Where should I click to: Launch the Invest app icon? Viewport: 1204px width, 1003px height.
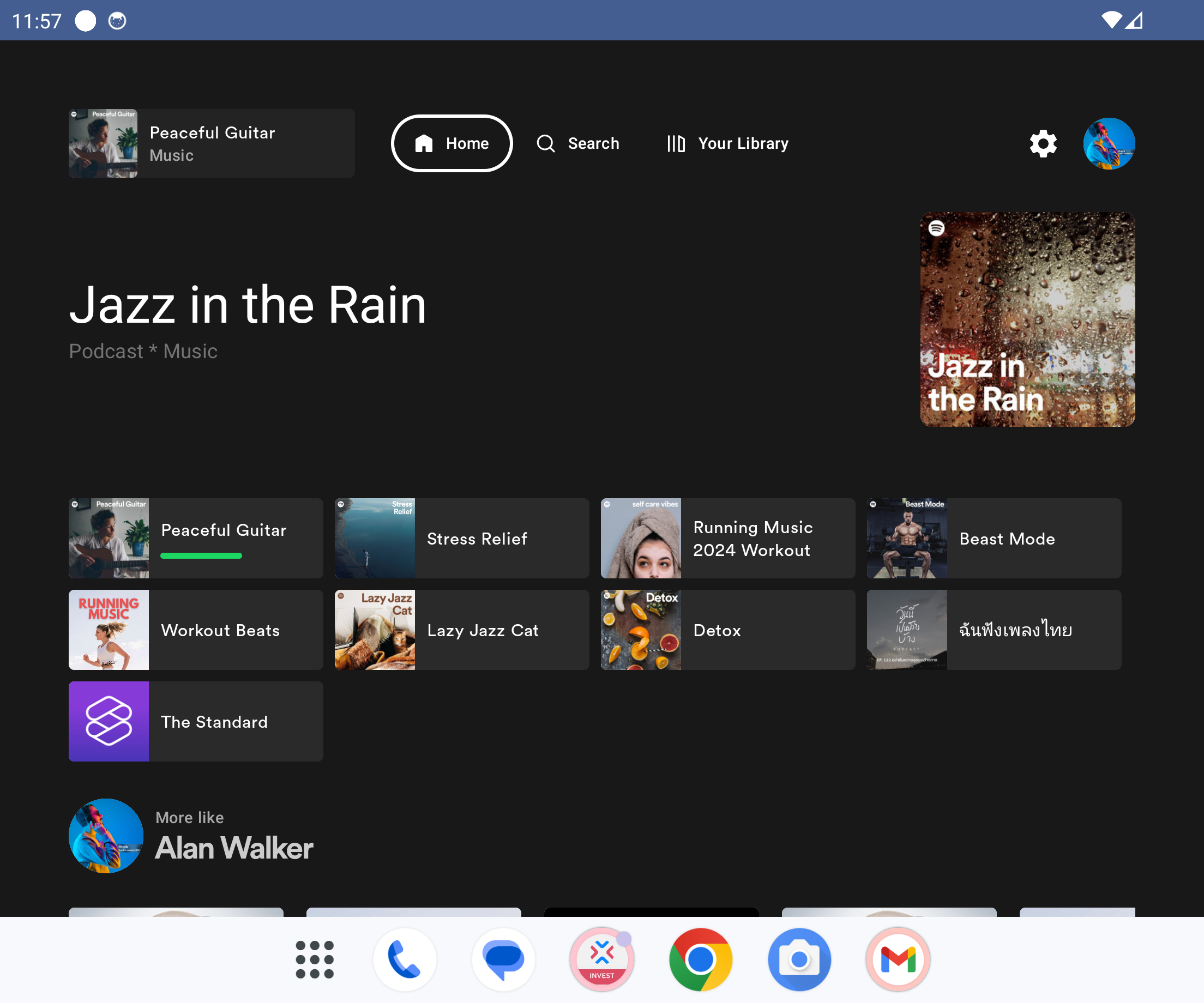(x=602, y=959)
